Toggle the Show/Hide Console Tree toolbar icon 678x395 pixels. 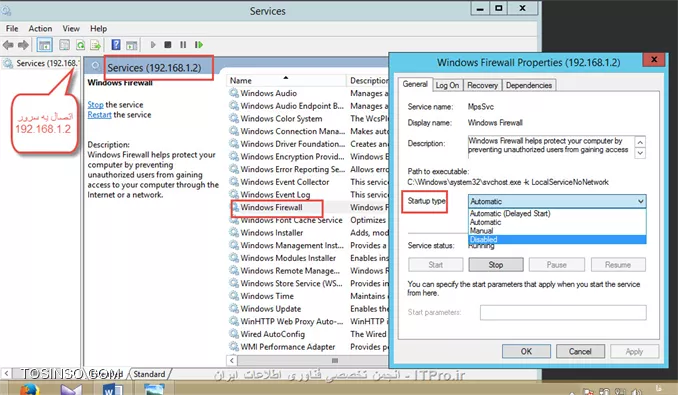click(45, 45)
